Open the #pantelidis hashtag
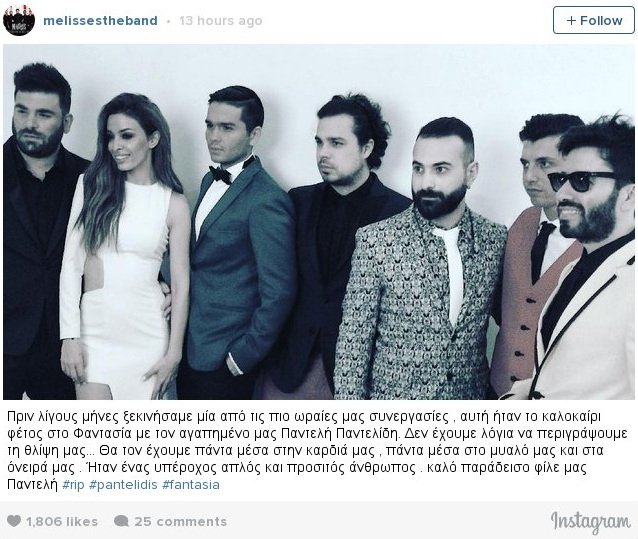This screenshot has height=539, width=638. (123, 485)
